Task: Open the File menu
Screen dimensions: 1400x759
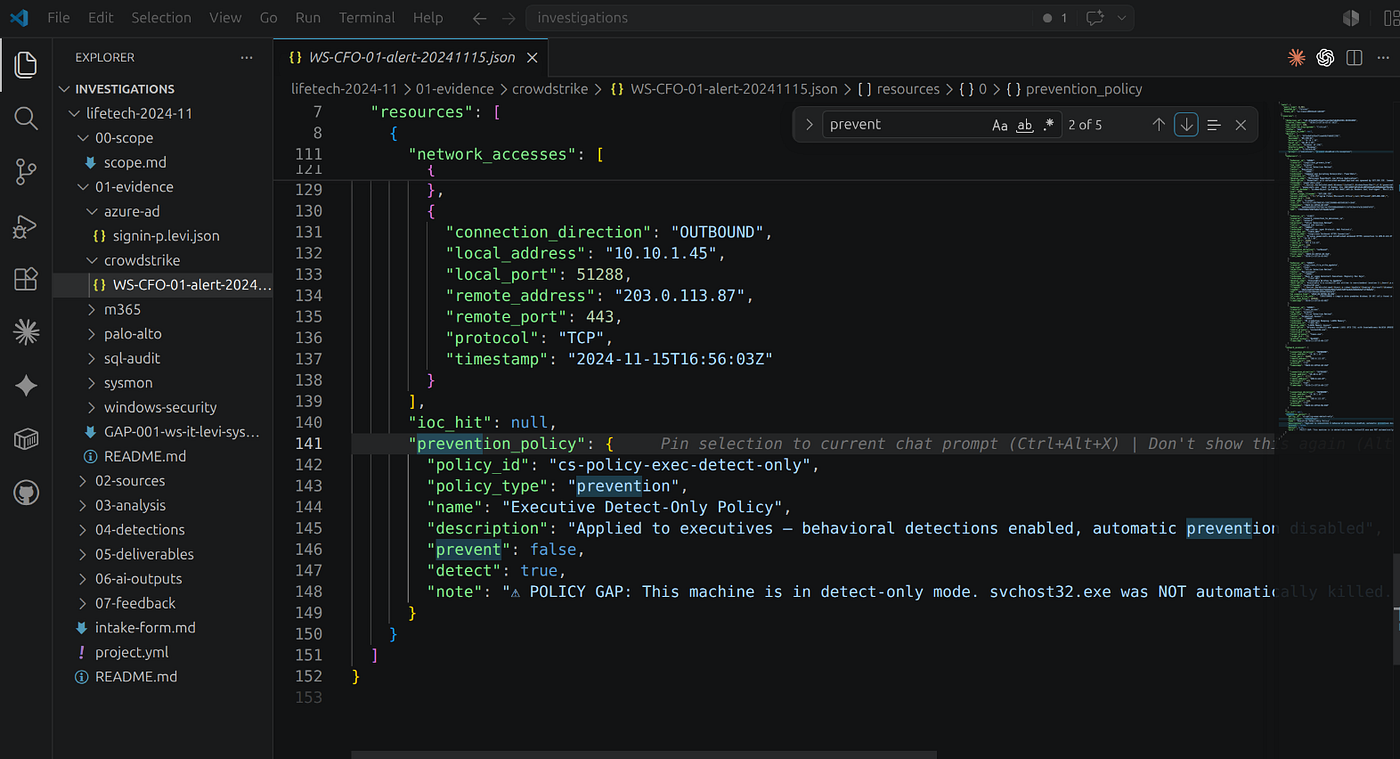Action: (58, 18)
